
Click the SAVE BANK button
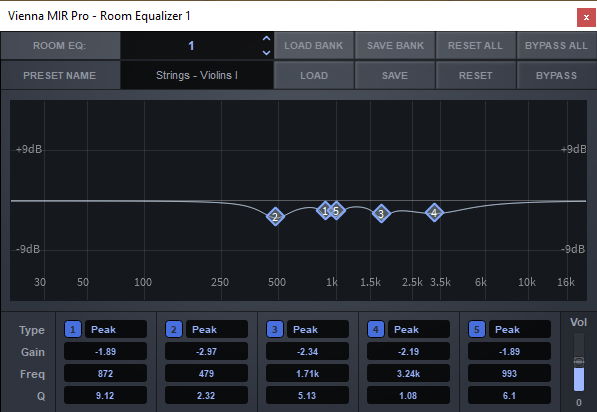395,45
